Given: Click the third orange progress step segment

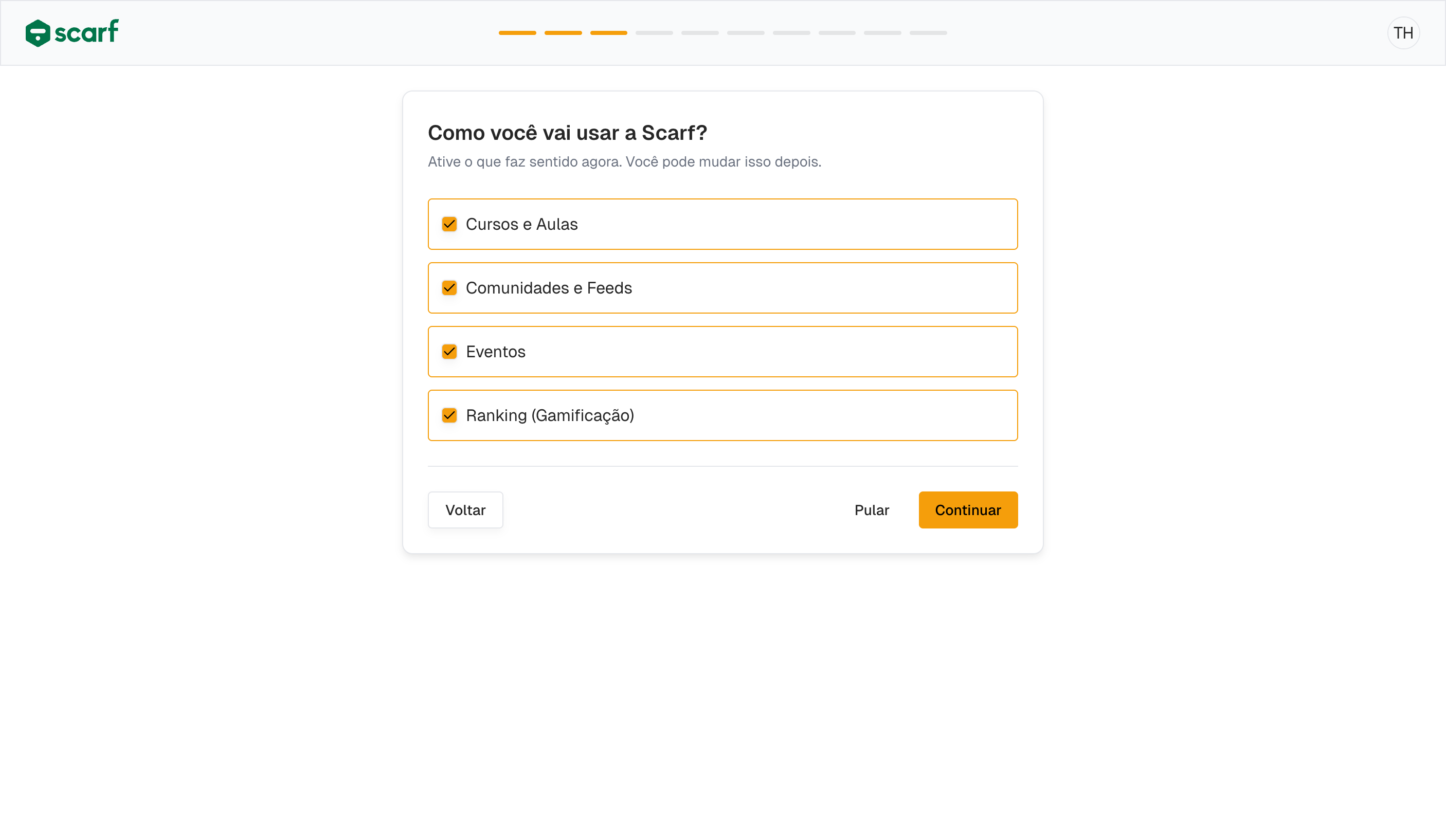Looking at the screenshot, I should 608,33.
